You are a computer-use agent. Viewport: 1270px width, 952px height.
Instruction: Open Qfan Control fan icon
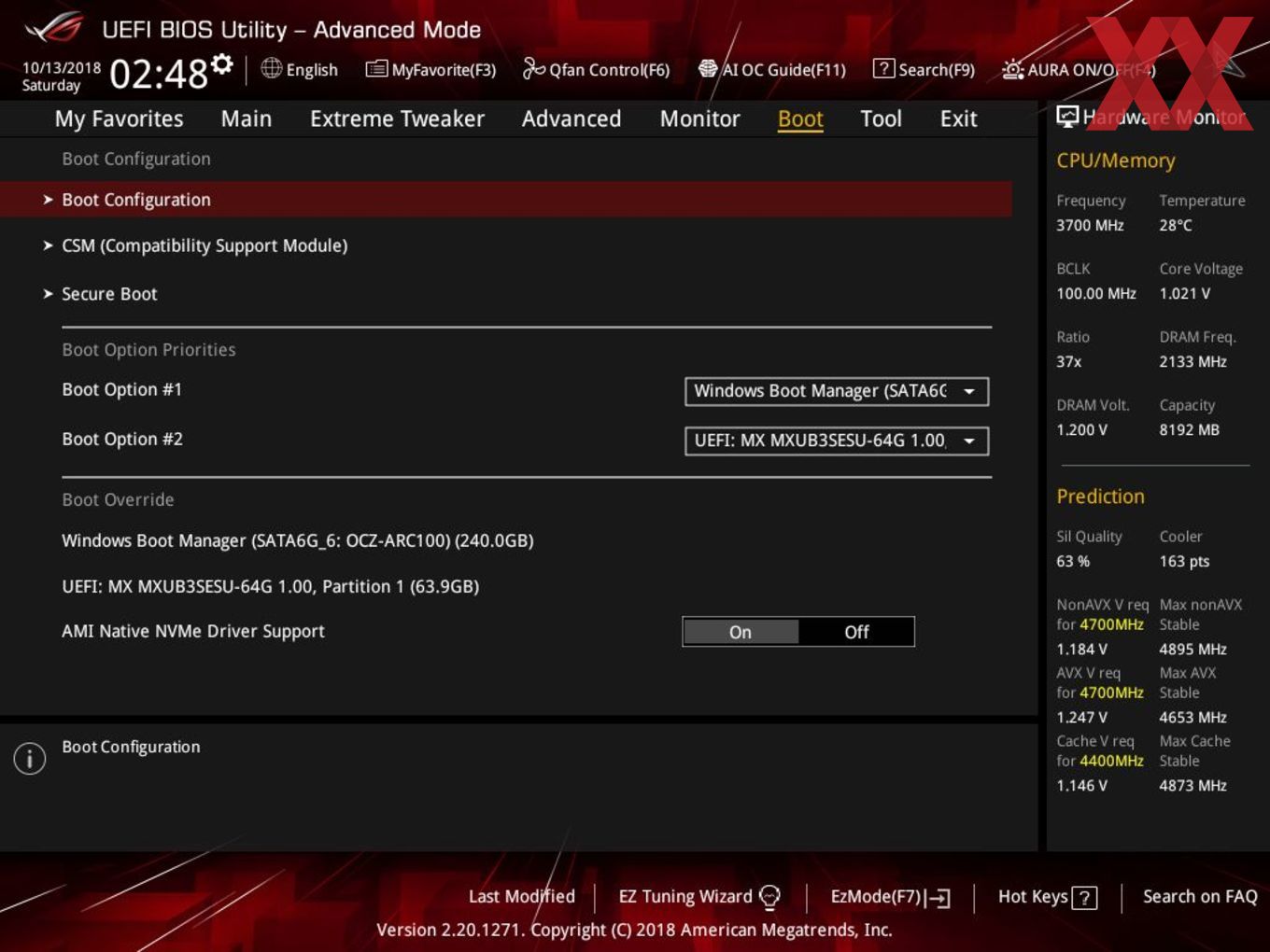(533, 68)
